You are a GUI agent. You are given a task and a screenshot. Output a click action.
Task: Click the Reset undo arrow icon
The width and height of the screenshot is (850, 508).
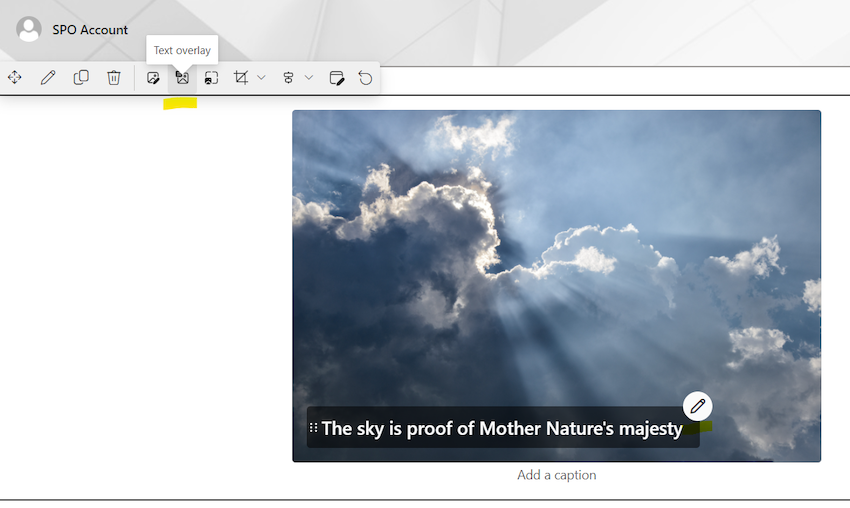tap(365, 78)
